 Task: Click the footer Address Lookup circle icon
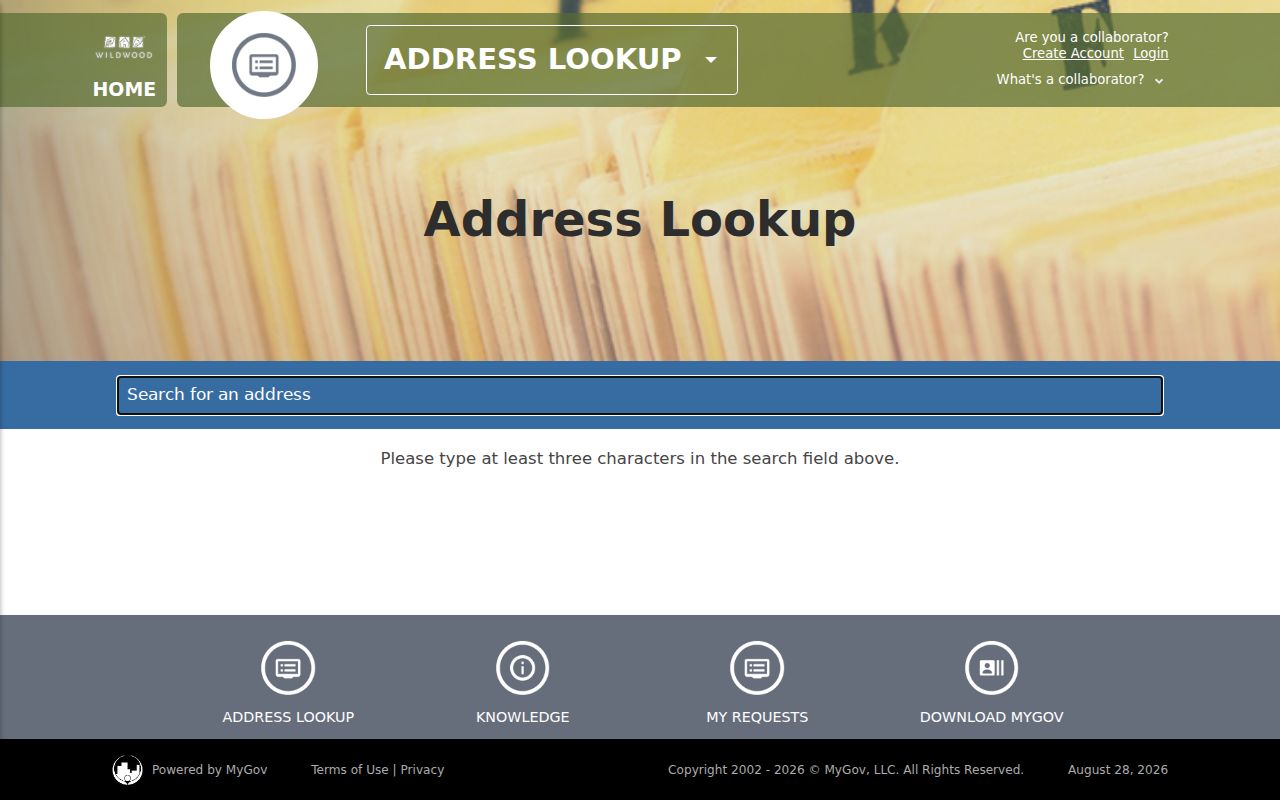(x=288, y=668)
